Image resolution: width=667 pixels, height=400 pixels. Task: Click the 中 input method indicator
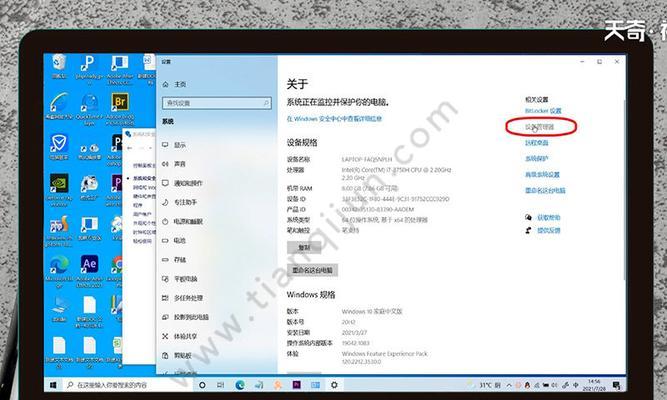tap(576, 385)
